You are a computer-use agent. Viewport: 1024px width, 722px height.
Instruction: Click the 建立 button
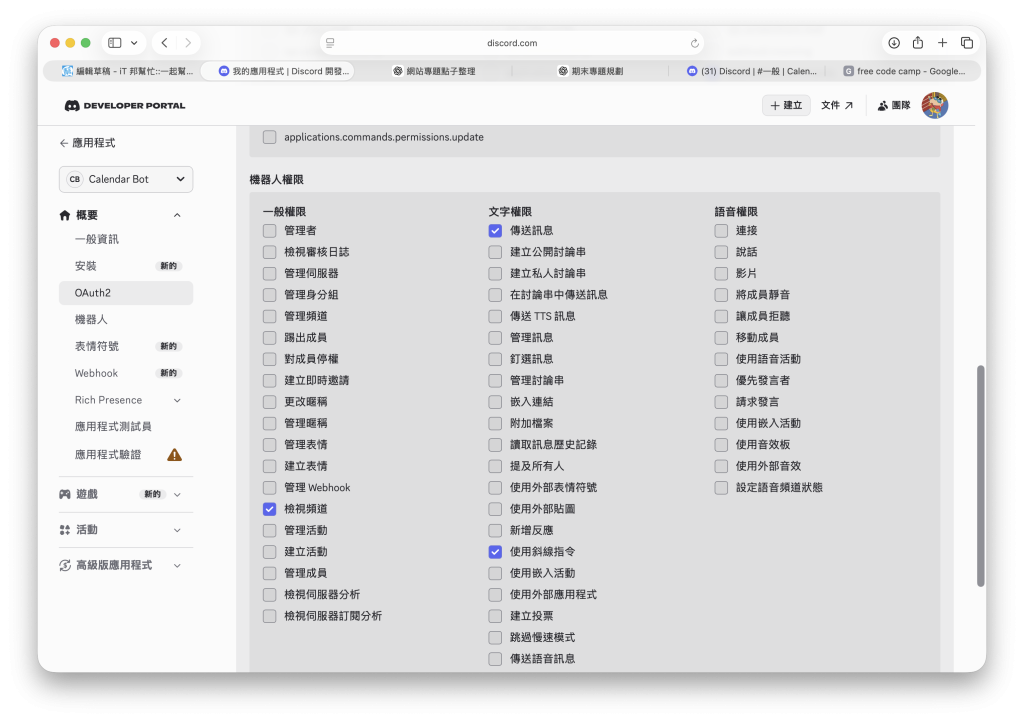point(786,106)
